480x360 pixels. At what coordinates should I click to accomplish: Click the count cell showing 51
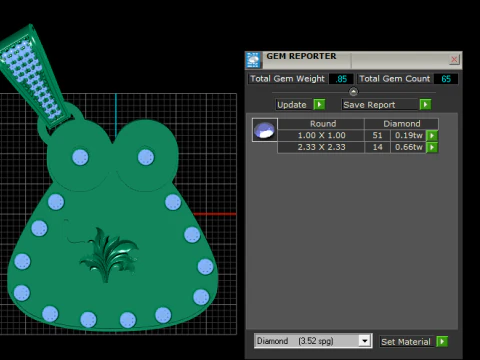click(x=377, y=135)
